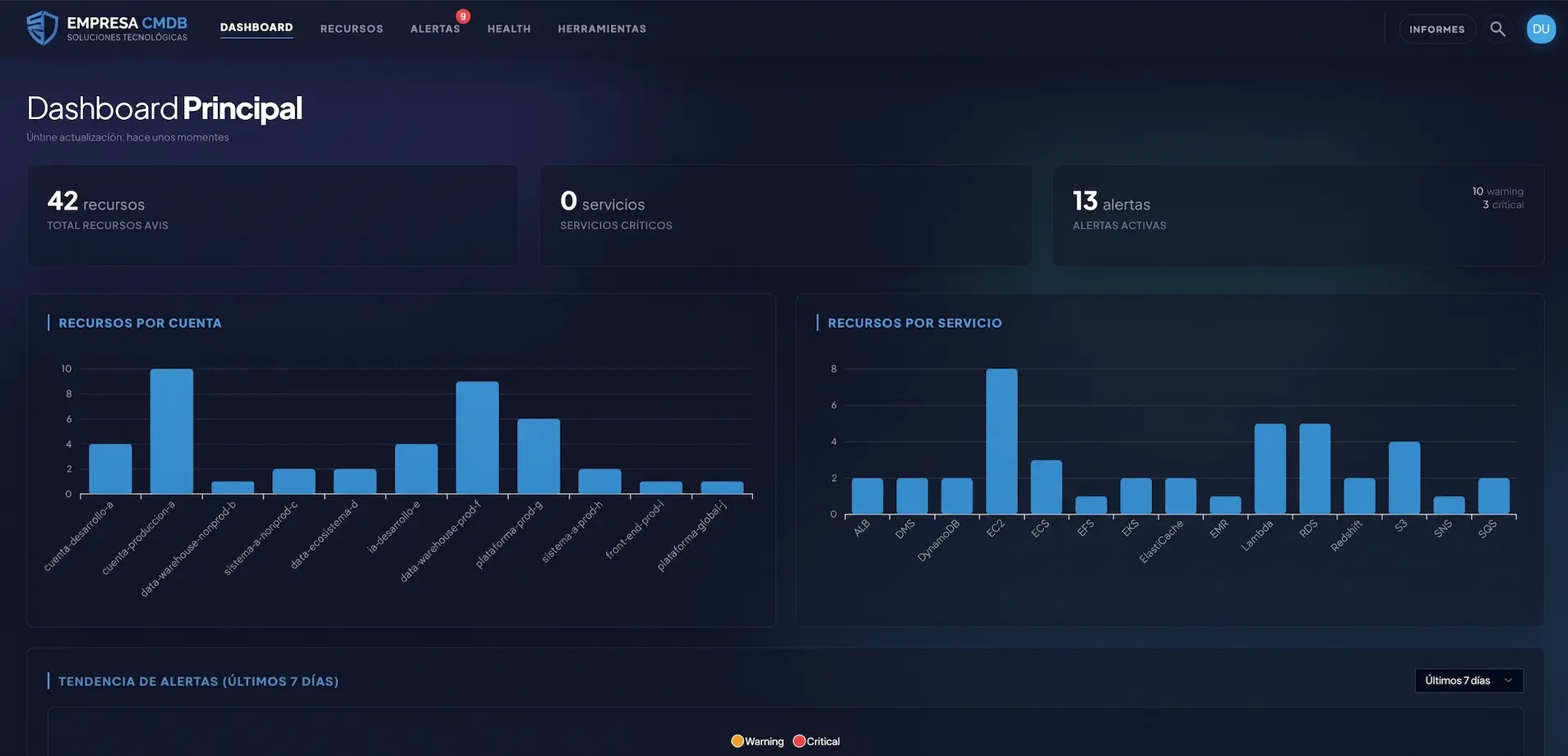The width and height of the screenshot is (1568, 756).
Task: Open the 0 servicios críticos card
Action: tap(785, 215)
